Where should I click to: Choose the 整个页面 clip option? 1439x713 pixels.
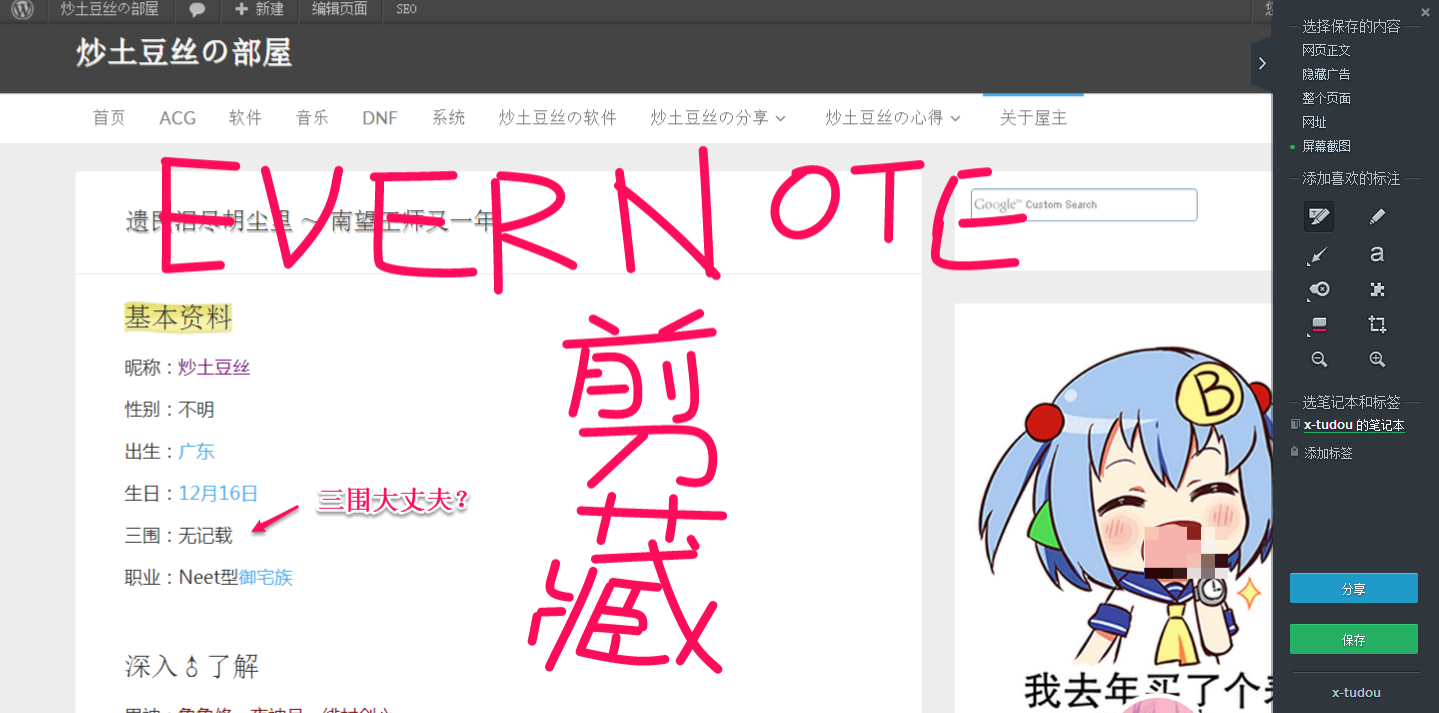tap(1326, 98)
